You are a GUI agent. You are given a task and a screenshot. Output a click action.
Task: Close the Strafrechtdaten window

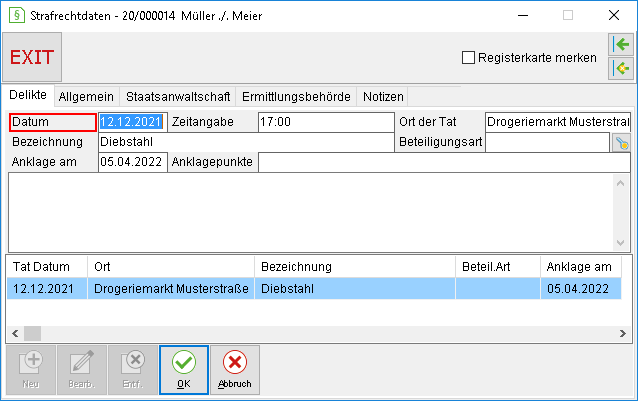coord(614,15)
